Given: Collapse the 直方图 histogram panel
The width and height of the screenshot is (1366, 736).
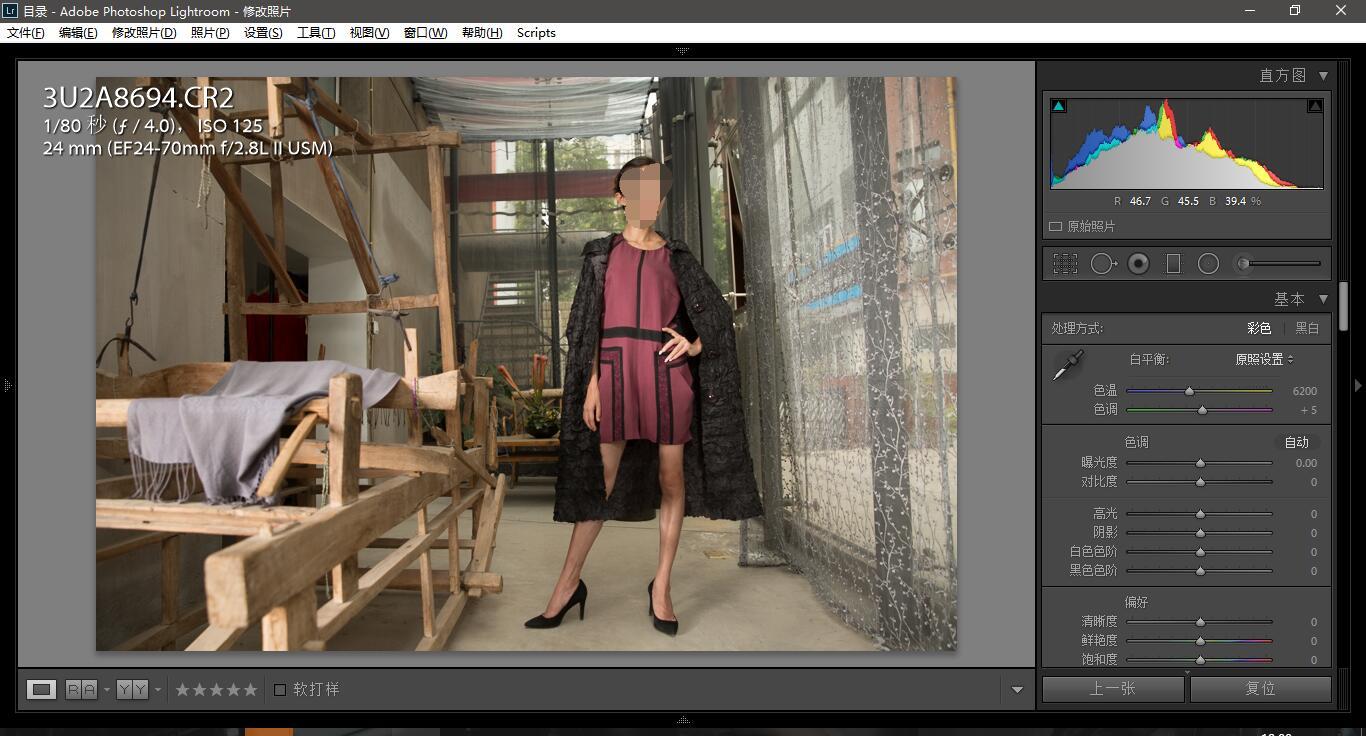Looking at the screenshot, I should [1323, 75].
